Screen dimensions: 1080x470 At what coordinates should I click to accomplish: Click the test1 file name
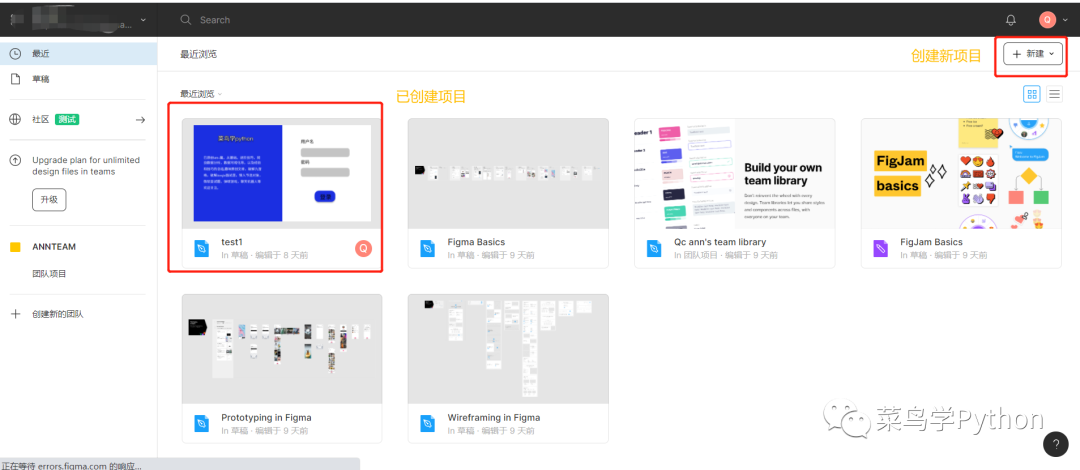[x=233, y=242]
